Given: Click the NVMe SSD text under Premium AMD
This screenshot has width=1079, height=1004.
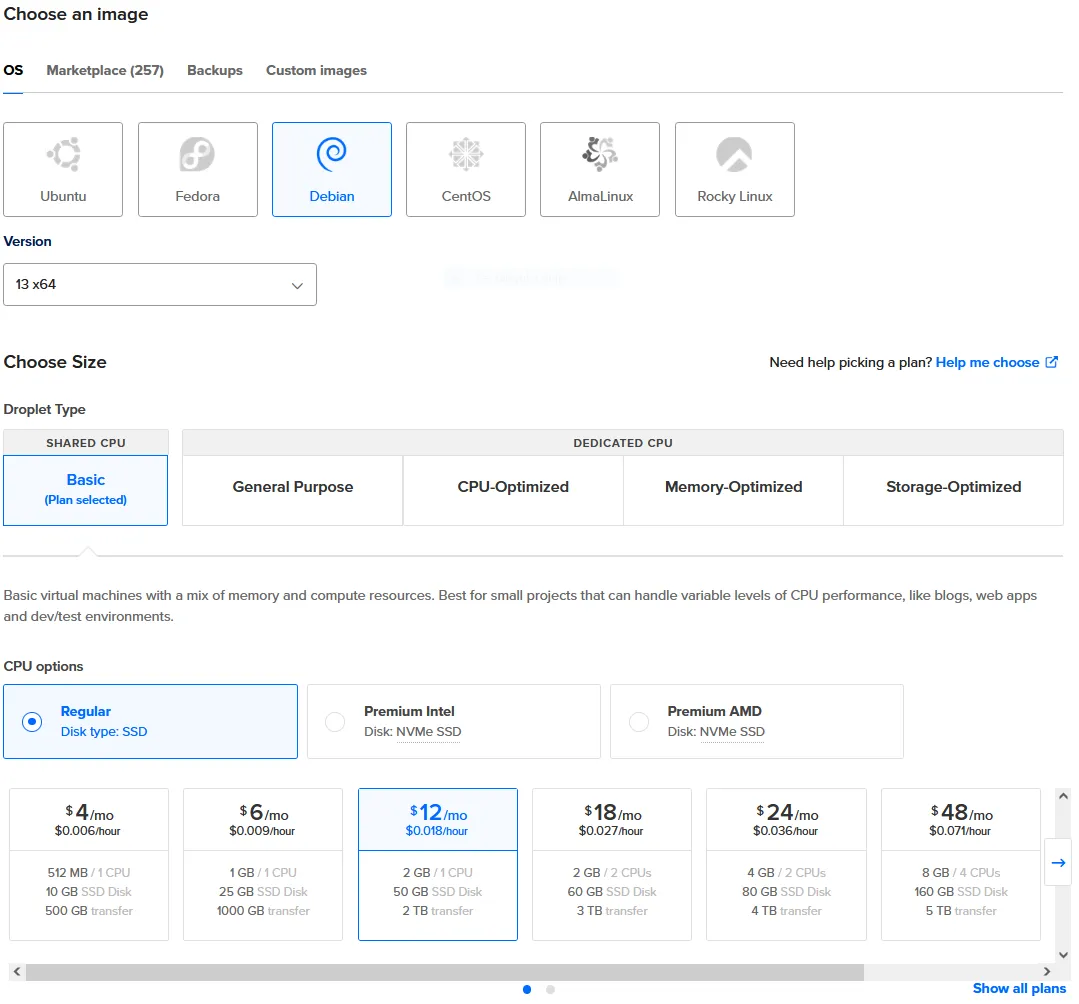Looking at the screenshot, I should click(x=732, y=731).
